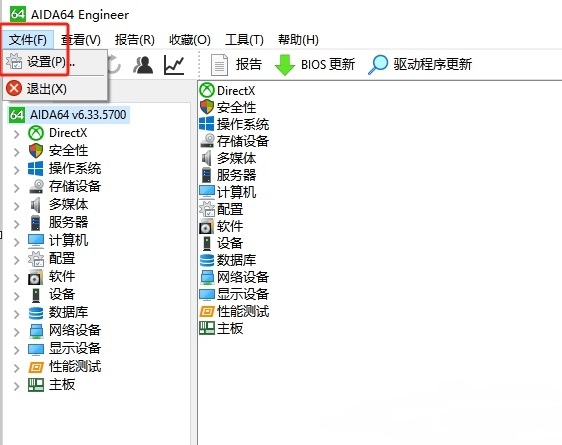Select AIDA64 v6.33.5700 root tree node
The image size is (562, 445).
tap(68, 115)
